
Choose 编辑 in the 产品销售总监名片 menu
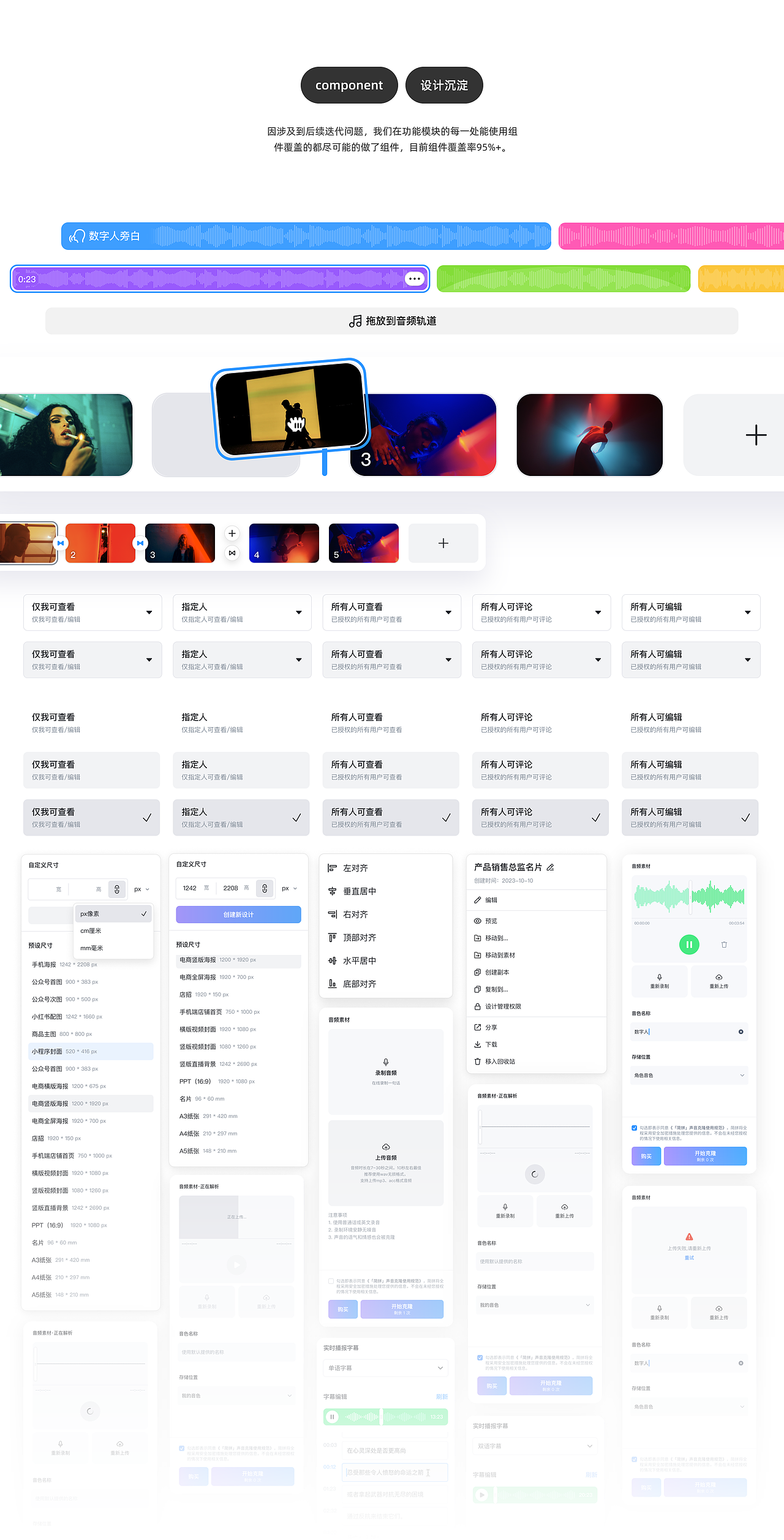pos(537,900)
